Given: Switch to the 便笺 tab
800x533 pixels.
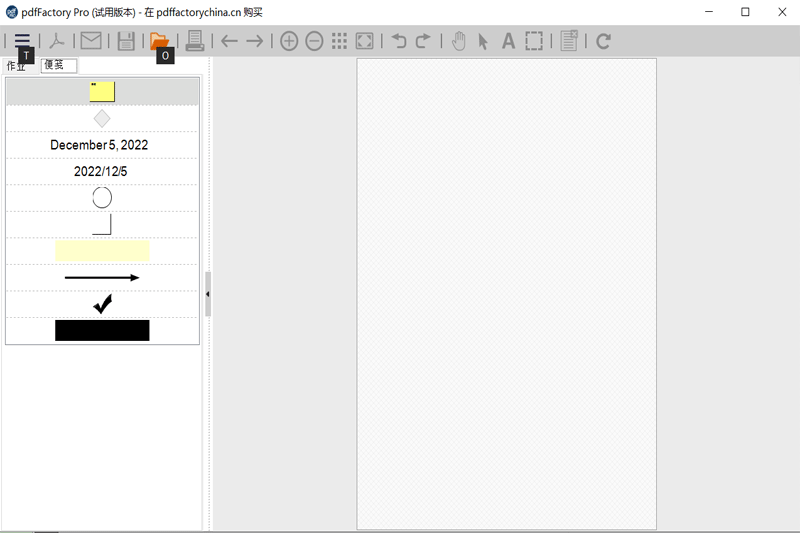Looking at the screenshot, I should tap(58, 65).
